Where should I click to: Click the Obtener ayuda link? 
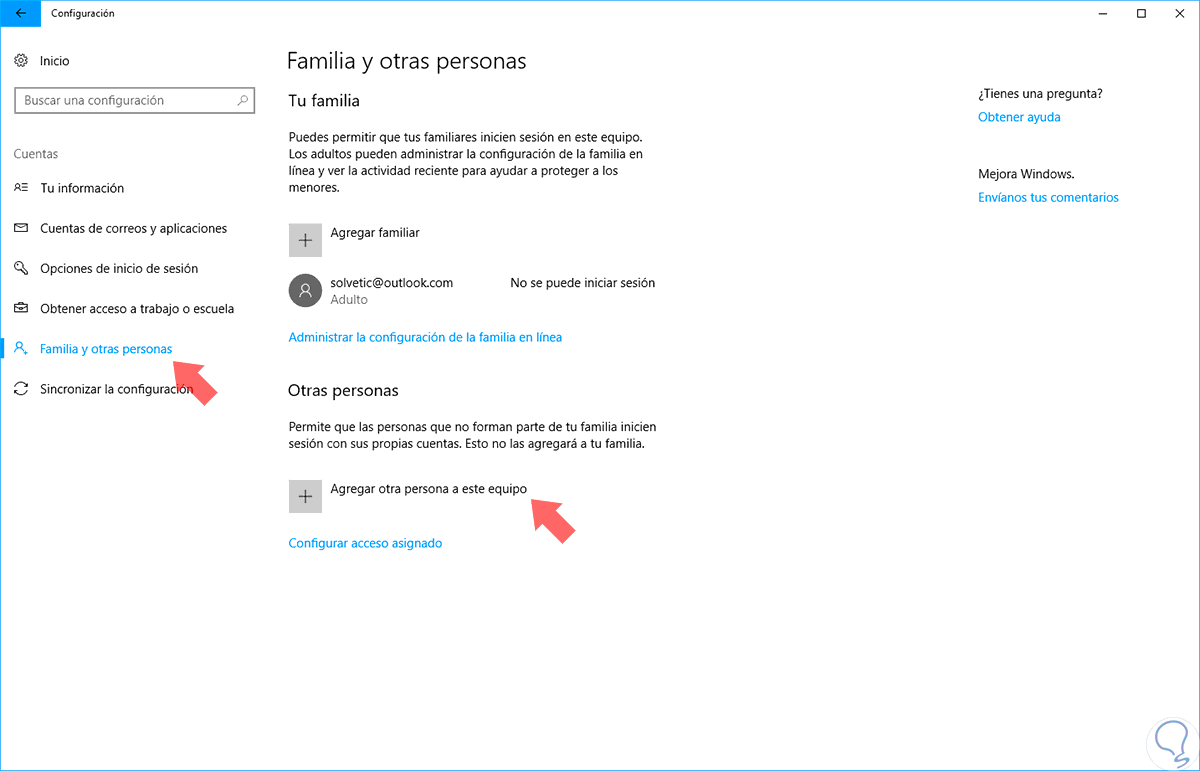(x=1019, y=118)
